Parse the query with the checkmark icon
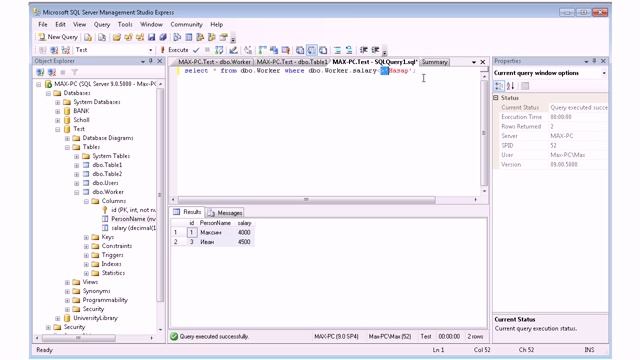 (x=196, y=50)
